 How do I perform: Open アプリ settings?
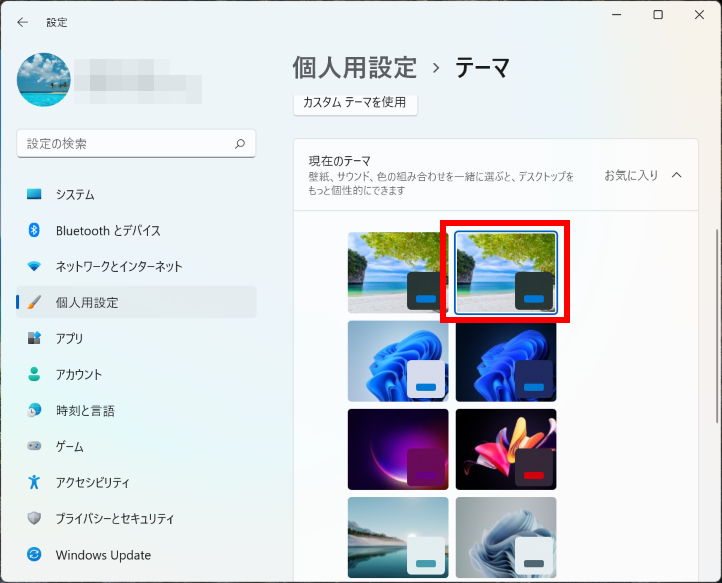pos(136,338)
